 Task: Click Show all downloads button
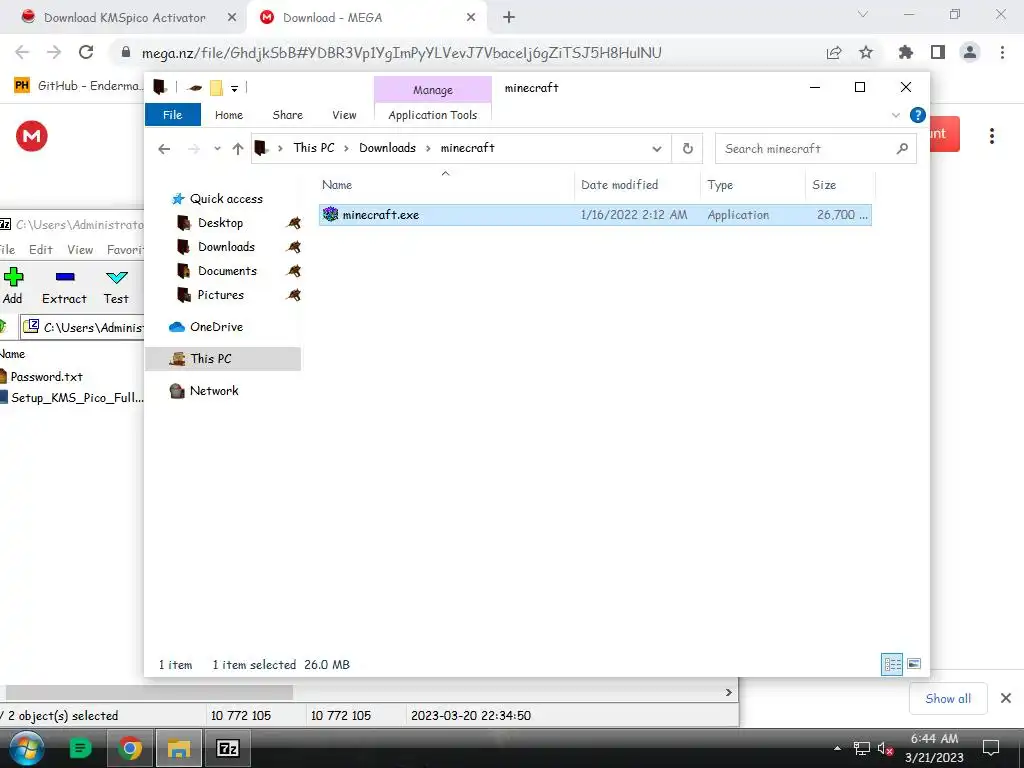[948, 698]
